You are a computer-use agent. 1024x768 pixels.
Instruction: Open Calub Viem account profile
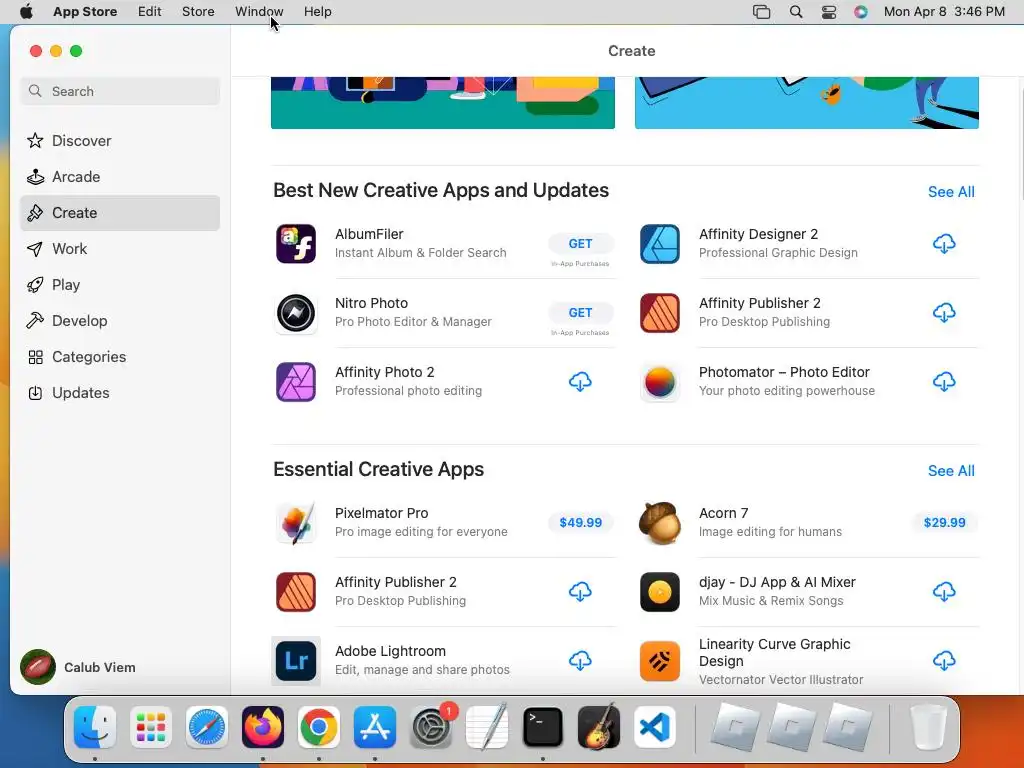click(78, 667)
